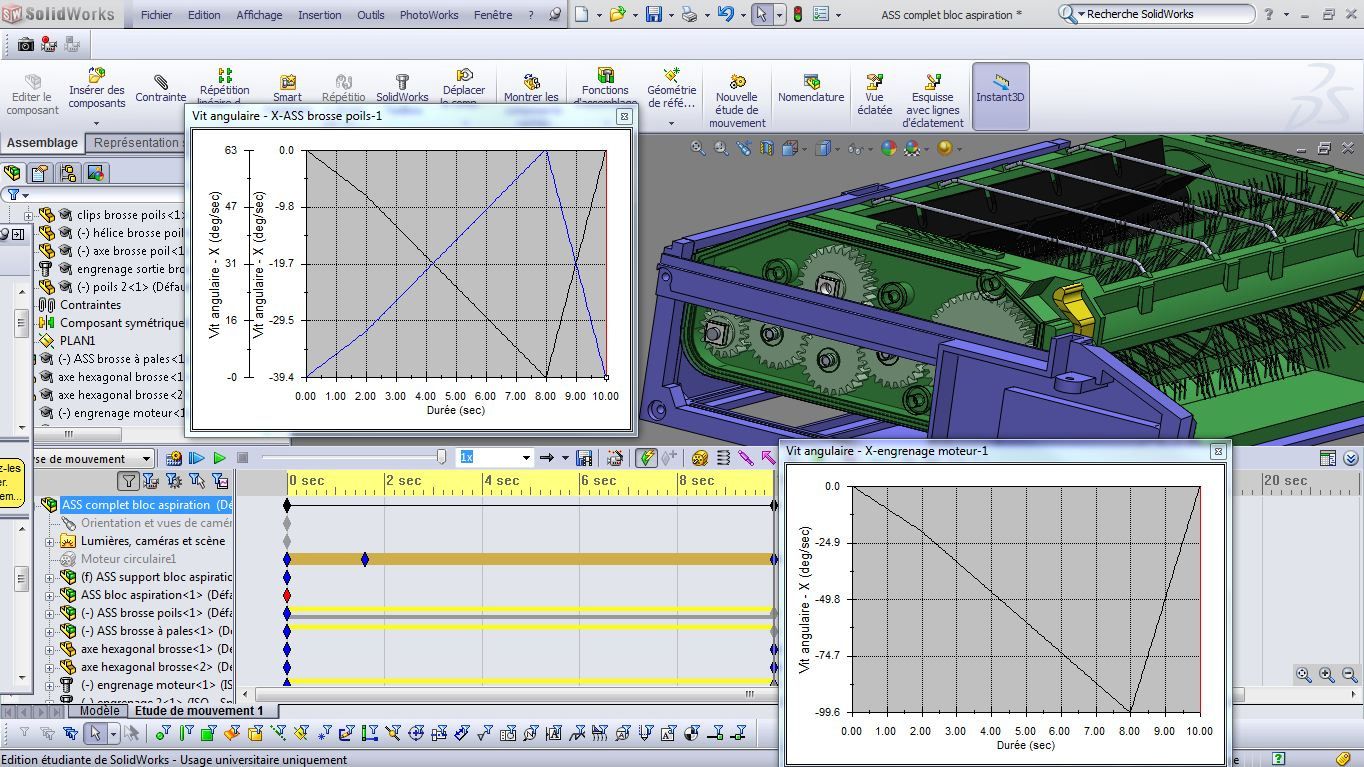Expand Lumières, caméras et scène node
This screenshot has width=1364, height=767.
tap(50, 542)
